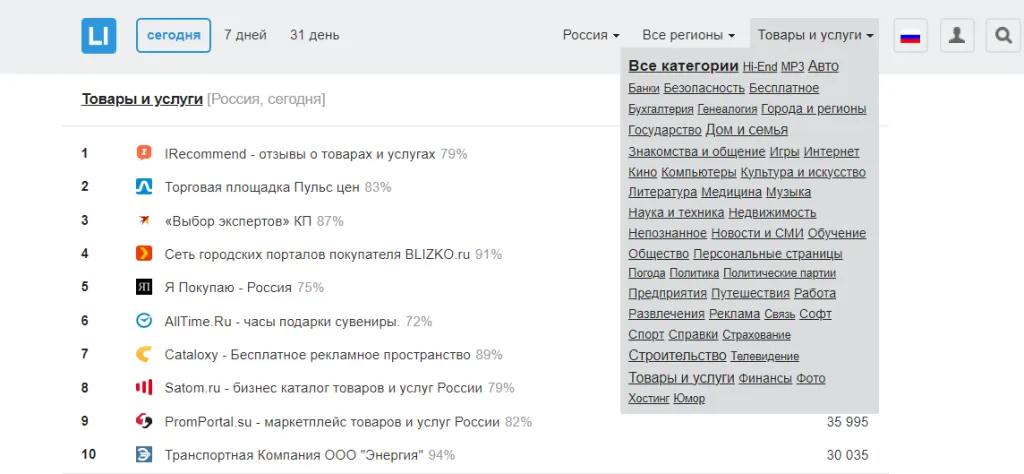Click the AllTime.Ru clock favicon
Viewport: 1024px width, 474px height.
pyautogui.click(x=144, y=321)
